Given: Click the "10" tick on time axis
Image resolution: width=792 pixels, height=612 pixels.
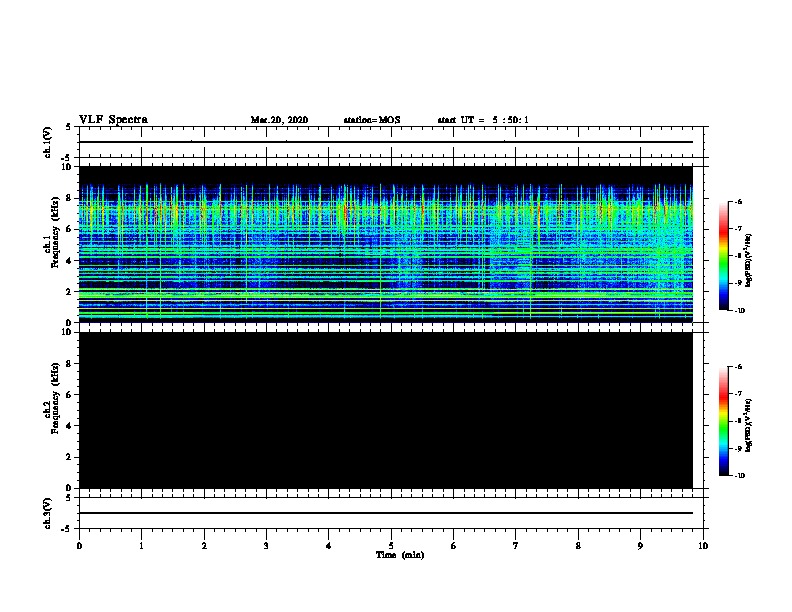Looking at the screenshot, I should [703, 546].
